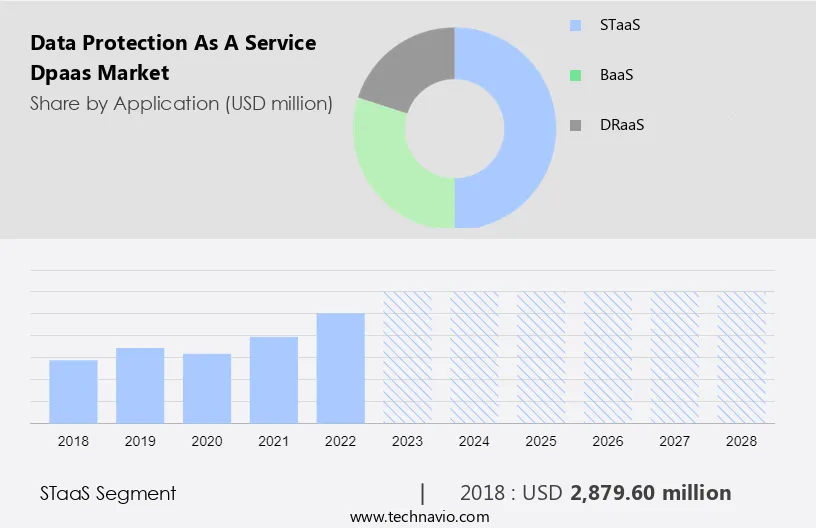Screen dimensions: 816x528
Task: Click the 2018 bar in chart
Action: coord(73,391)
